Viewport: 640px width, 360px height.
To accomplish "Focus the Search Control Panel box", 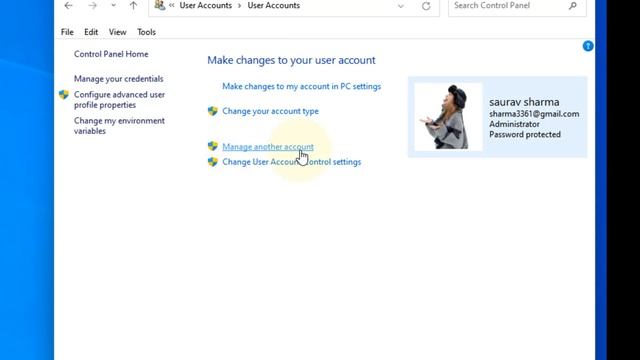I will click(x=517, y=6).
